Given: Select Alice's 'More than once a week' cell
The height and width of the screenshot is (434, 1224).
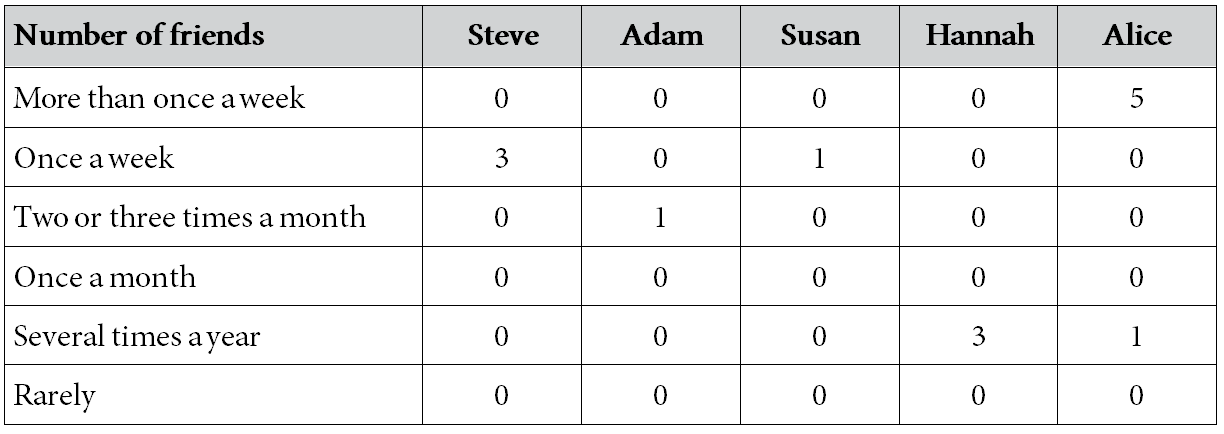Looking at the screenshot, I should coord(1137,98).
